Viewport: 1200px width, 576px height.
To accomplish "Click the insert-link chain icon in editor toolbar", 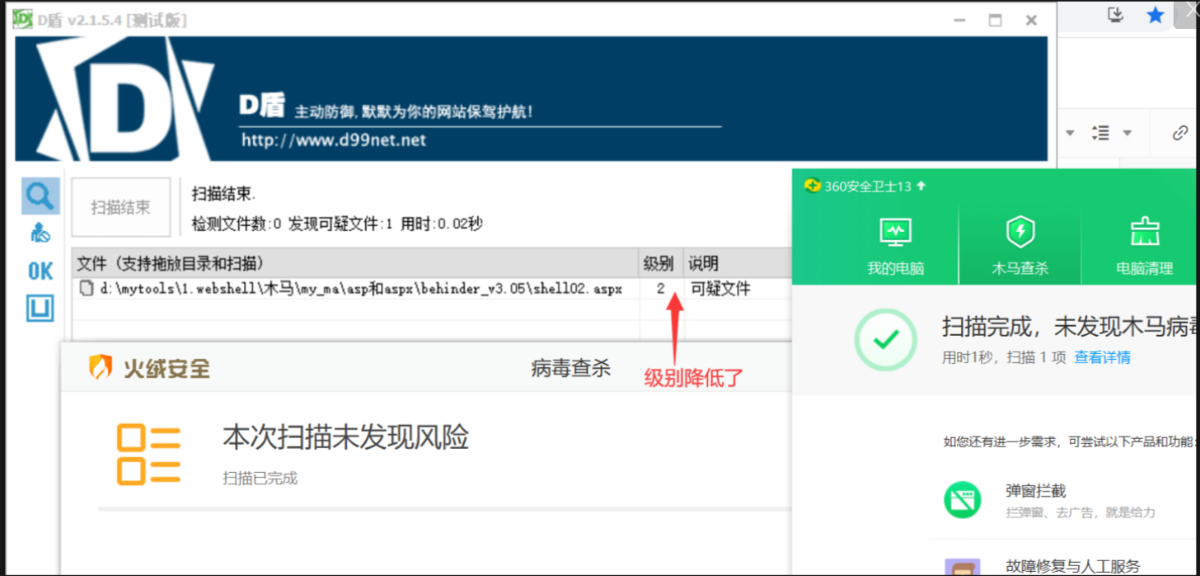I will coord(1180,133).
